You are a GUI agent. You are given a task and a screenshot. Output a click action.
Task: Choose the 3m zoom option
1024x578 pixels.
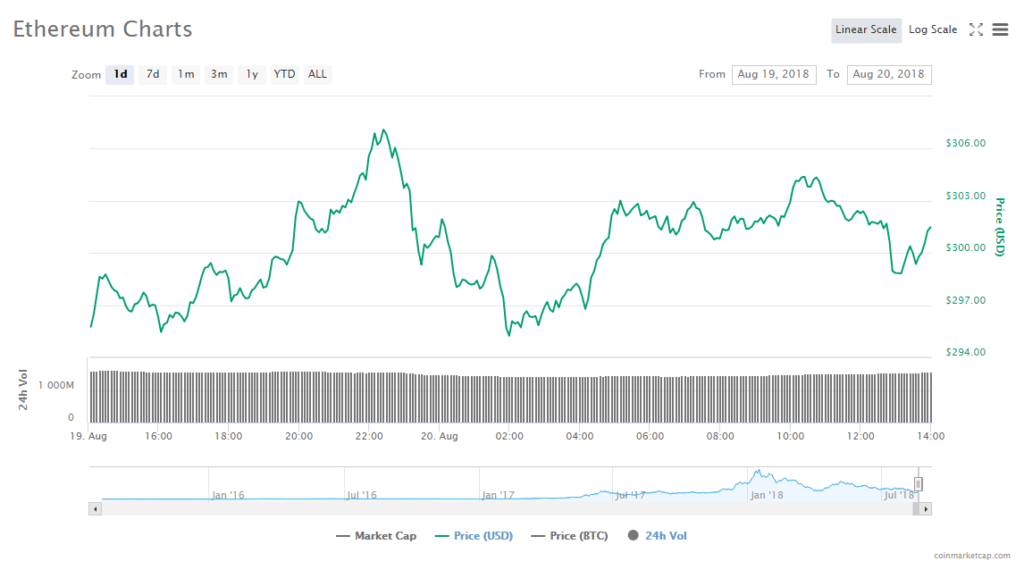coord(219,74)
